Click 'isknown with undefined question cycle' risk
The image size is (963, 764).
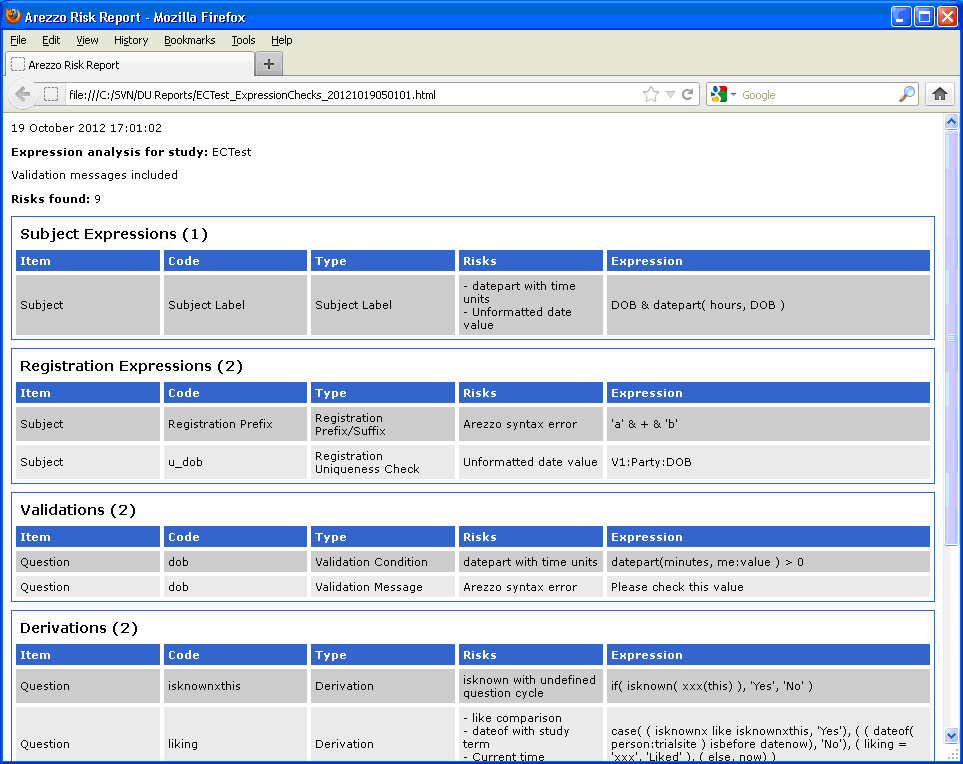[529, 687]
